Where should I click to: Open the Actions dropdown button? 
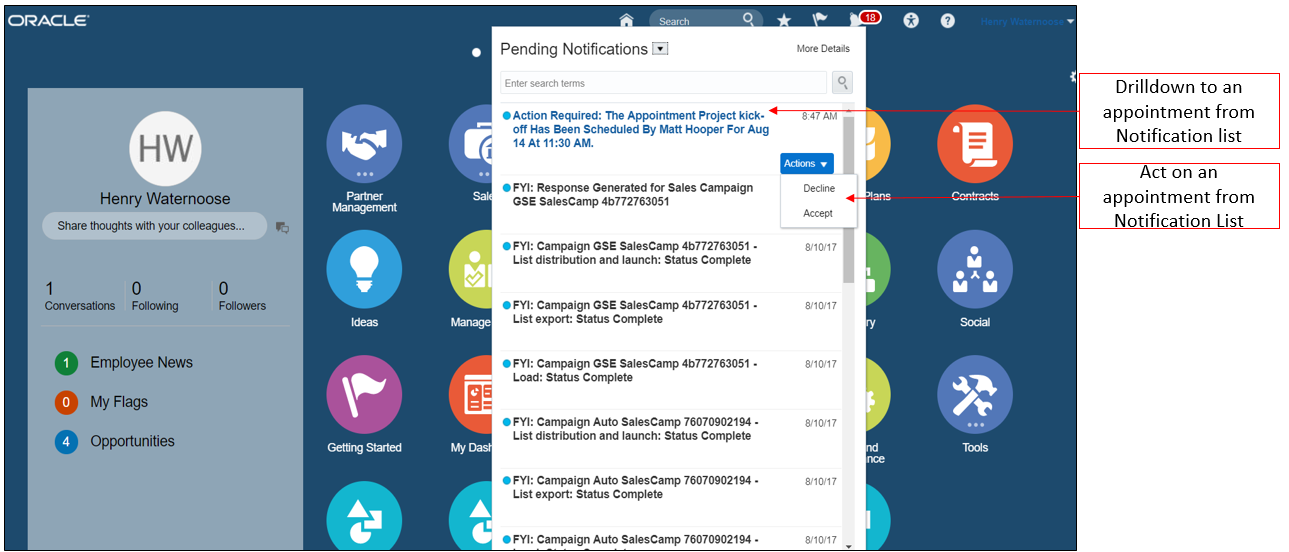click(x=806, y=164)
